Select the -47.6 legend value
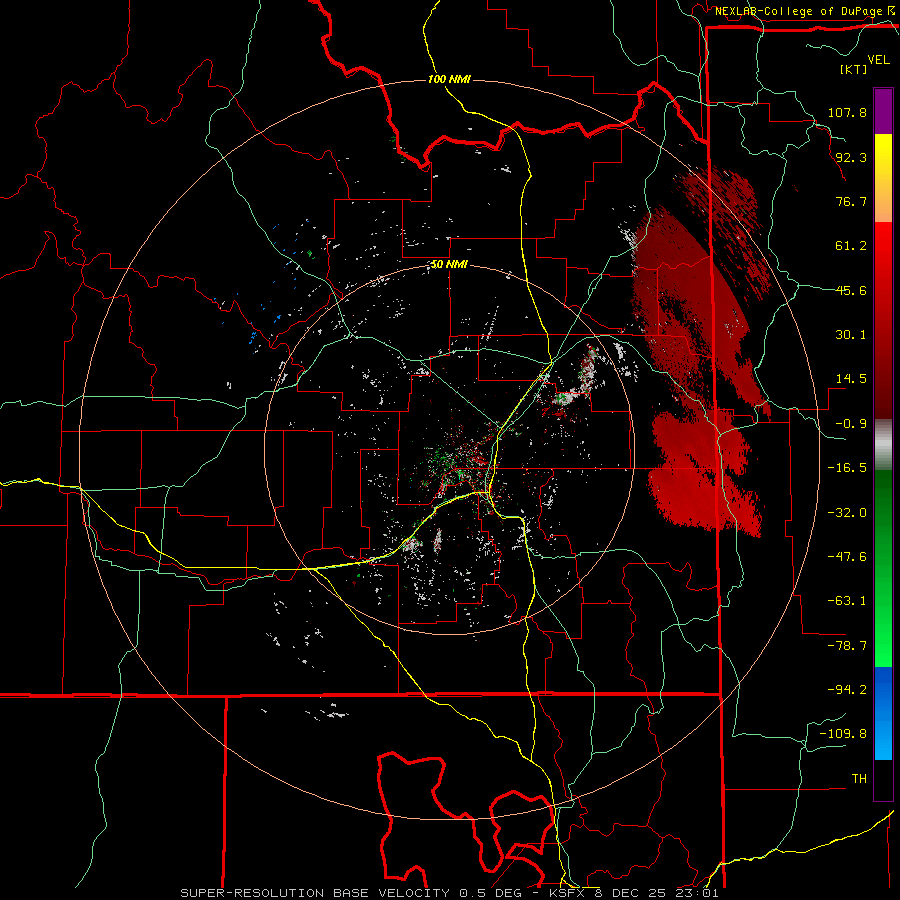This screenshot has height=900, width=900. (847, 557)
